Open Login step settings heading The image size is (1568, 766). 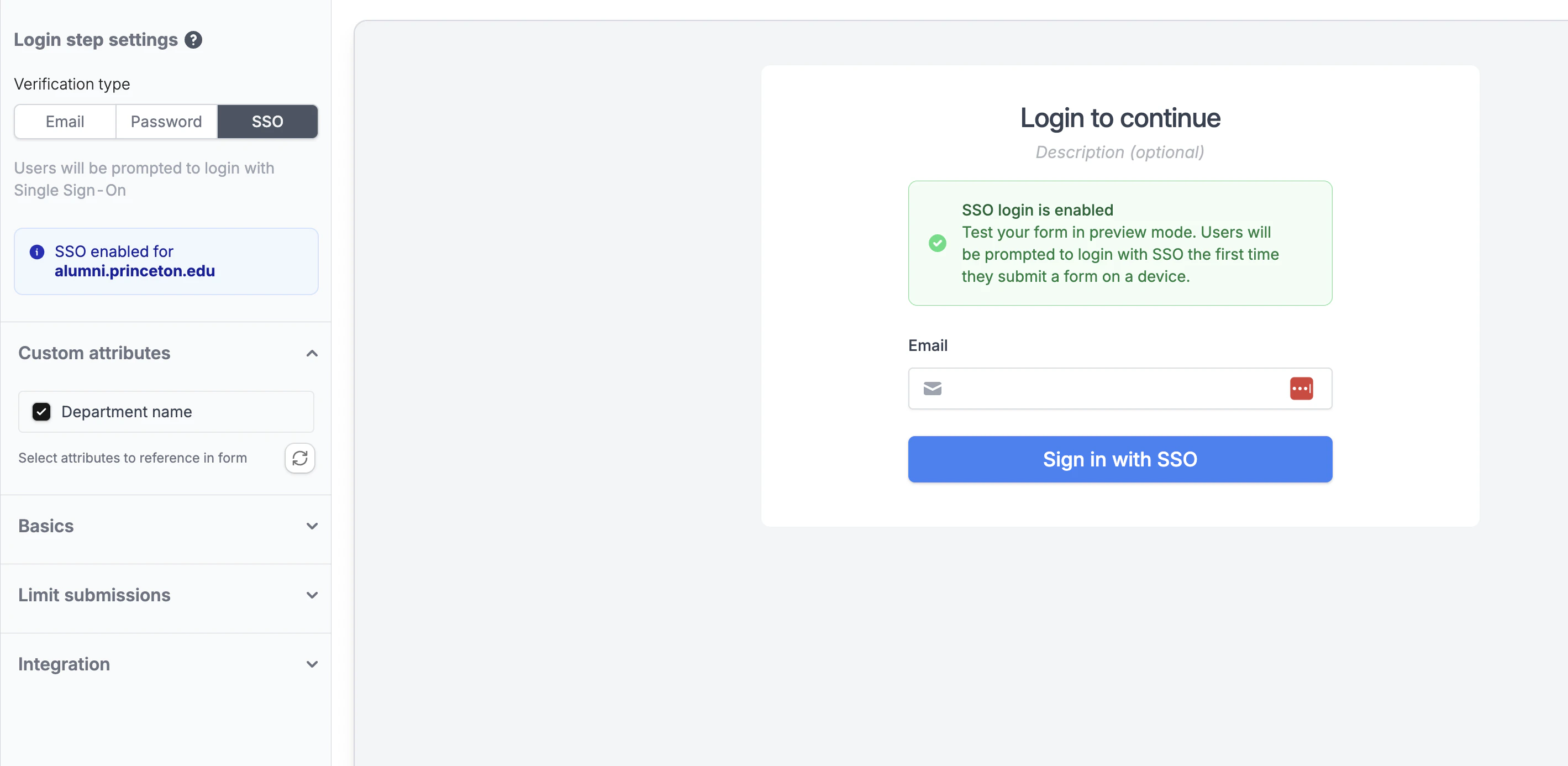point(96,40)
